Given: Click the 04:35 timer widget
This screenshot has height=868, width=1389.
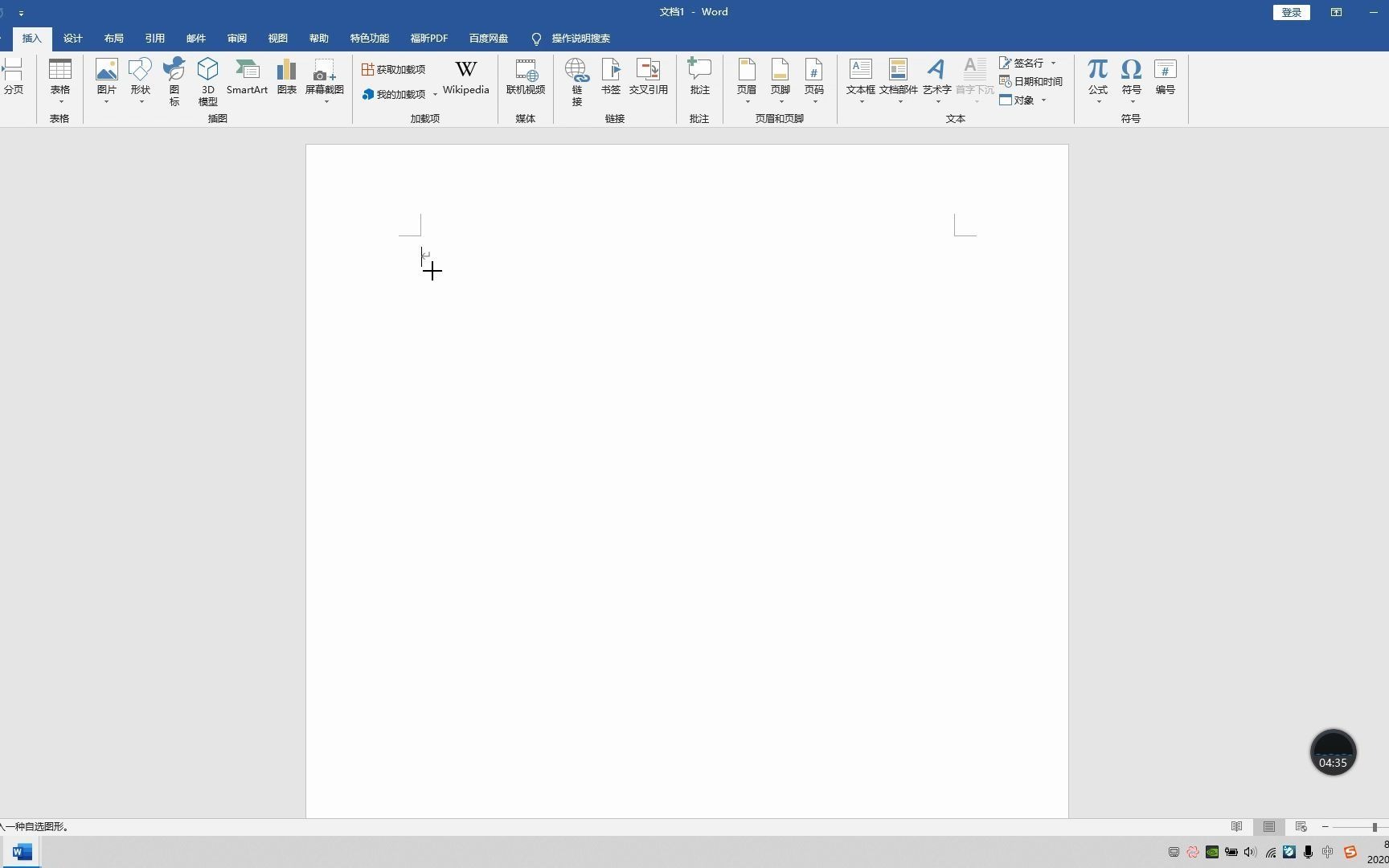Looking at the screenshot, I should pos(1334,753).
